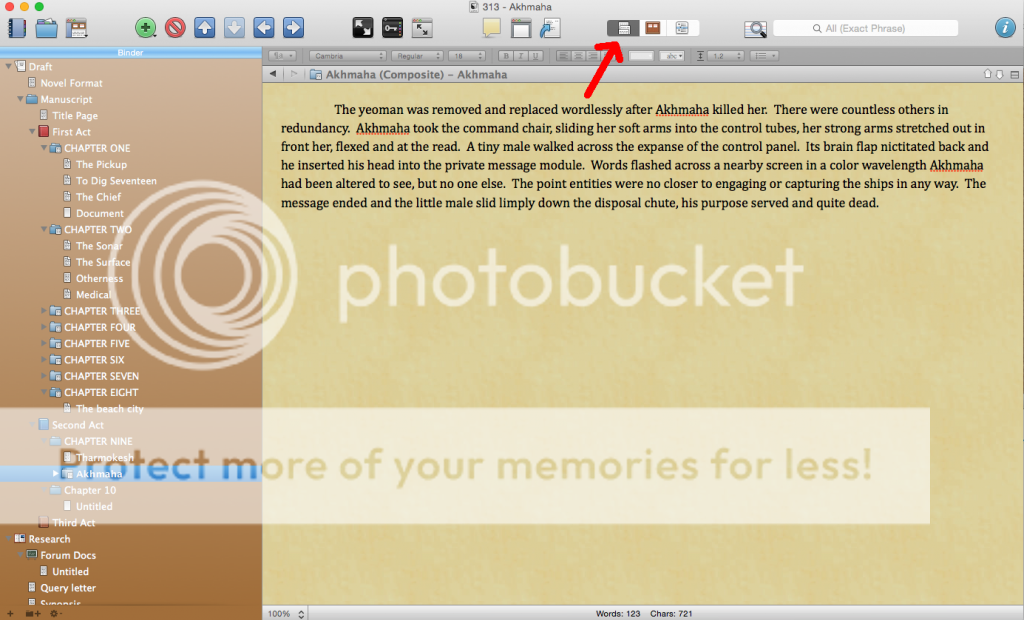1024x620 pixels.
Task: Click the window full screen icon
Action: coord(422,27)
